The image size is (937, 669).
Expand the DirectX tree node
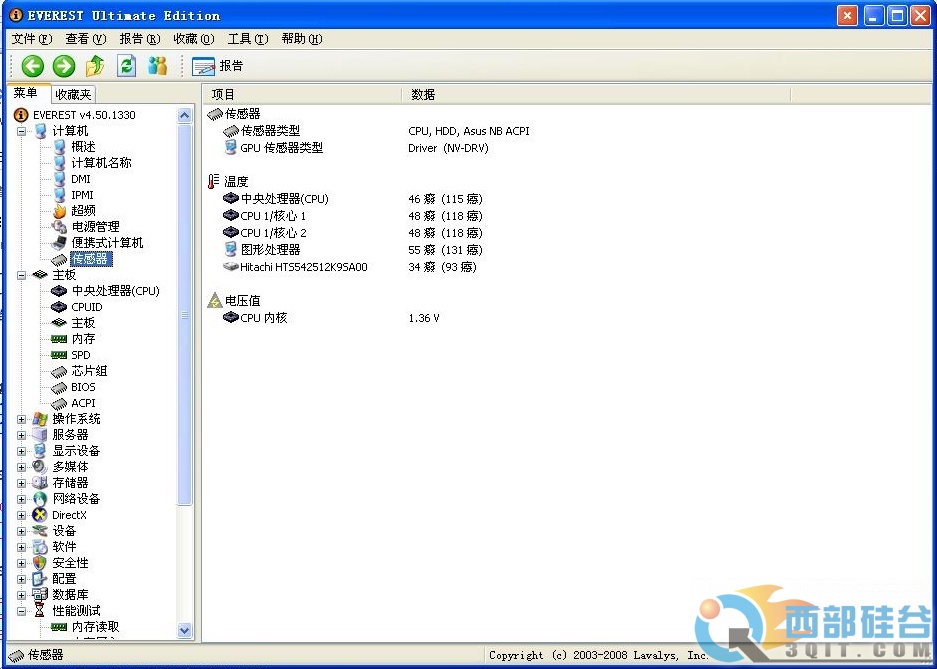click(x=22, y=515)
